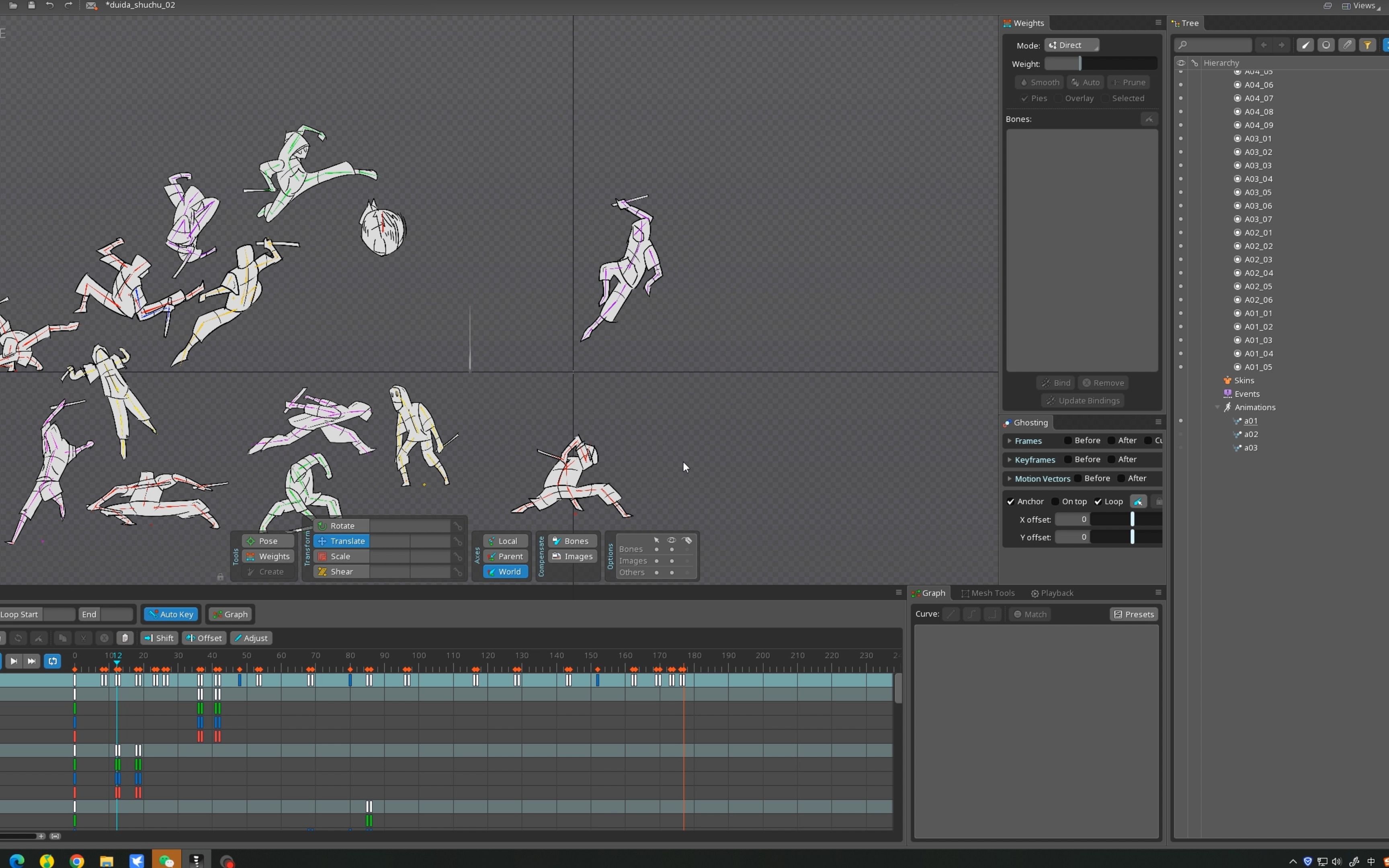Toggle bone filter in Tree toolbar
The height and width of the screenshot is (868, 1389).
click(x=1305, y=45)
